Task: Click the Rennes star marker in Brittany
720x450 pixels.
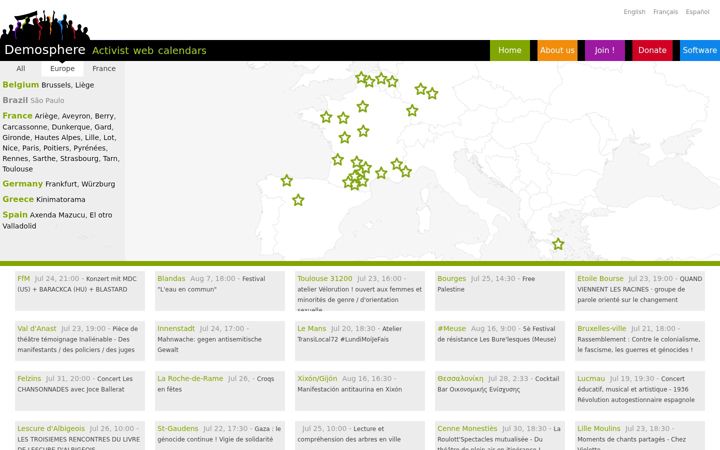Action: click(x=326, y=117)
